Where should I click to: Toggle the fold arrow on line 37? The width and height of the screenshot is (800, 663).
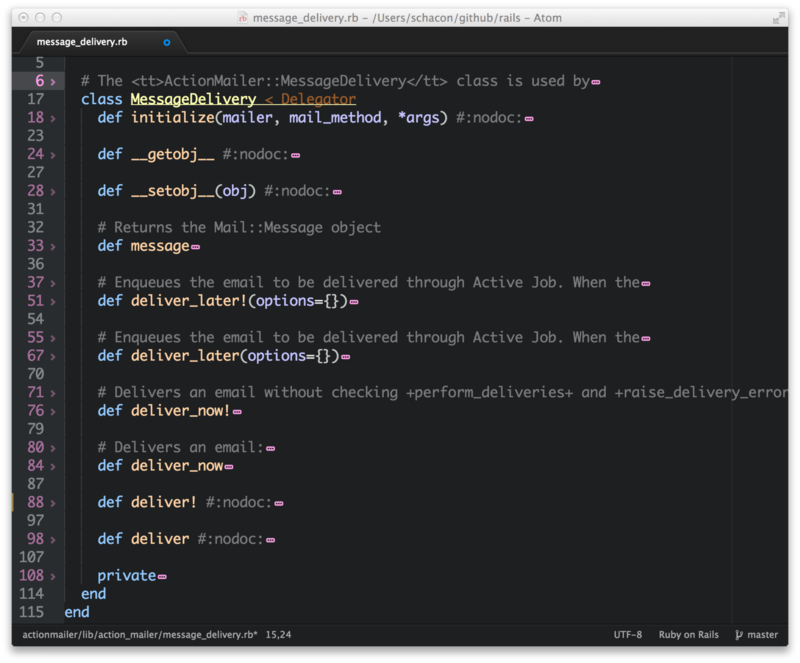point(53,283)
